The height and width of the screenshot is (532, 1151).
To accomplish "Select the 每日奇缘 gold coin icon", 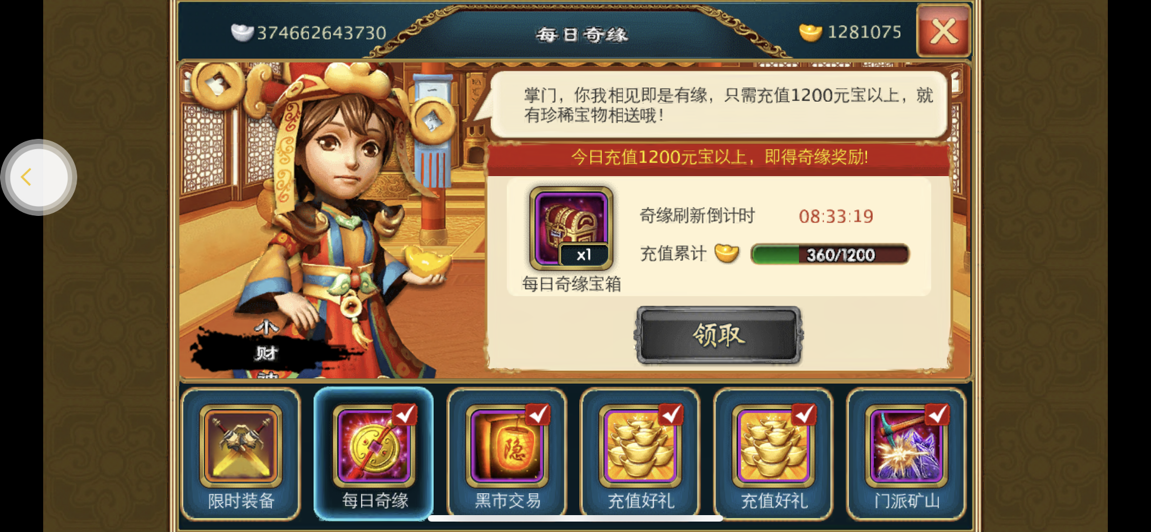I will (x=374, y=446).
